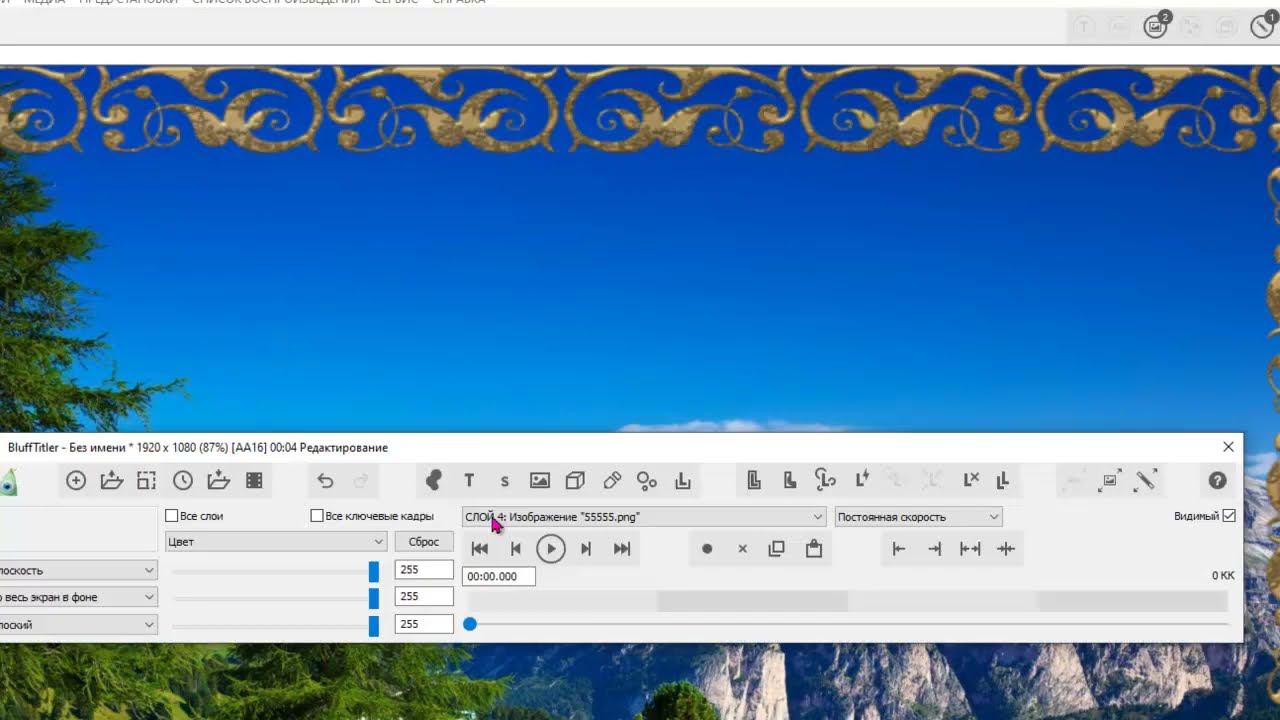The image size is (1280, 720).
Task: Open help with the question mark icon
Action: [1217, 481]
